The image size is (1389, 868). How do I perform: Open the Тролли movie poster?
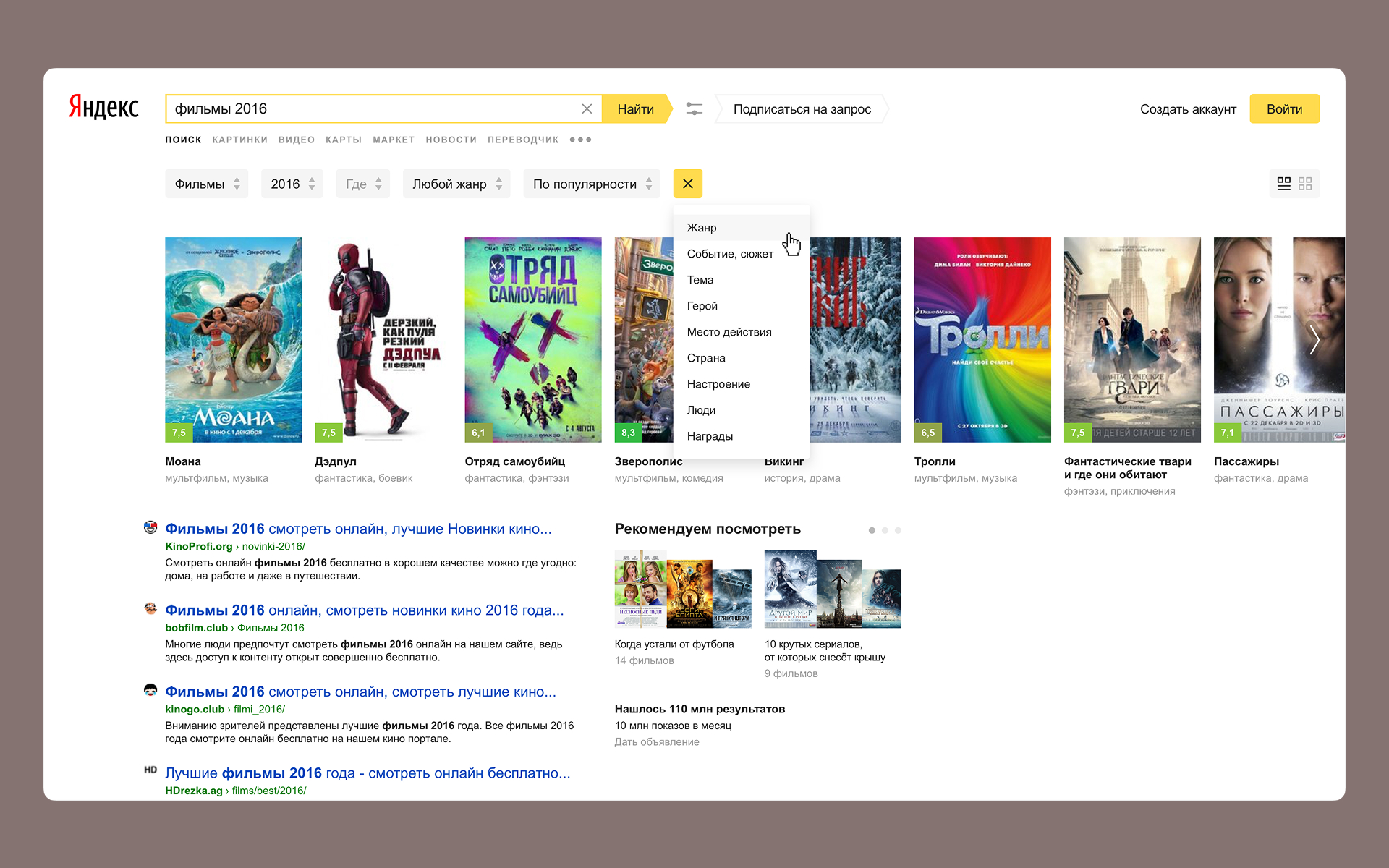(982, 339)
